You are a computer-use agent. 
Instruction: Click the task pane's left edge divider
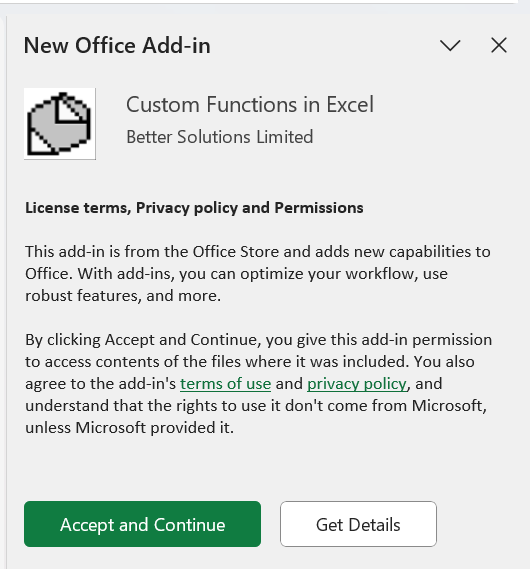tap(6, 290)
